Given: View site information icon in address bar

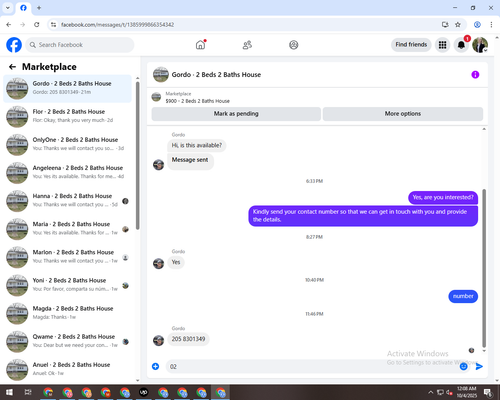Looking at the screenshot, I should point(53,24).
